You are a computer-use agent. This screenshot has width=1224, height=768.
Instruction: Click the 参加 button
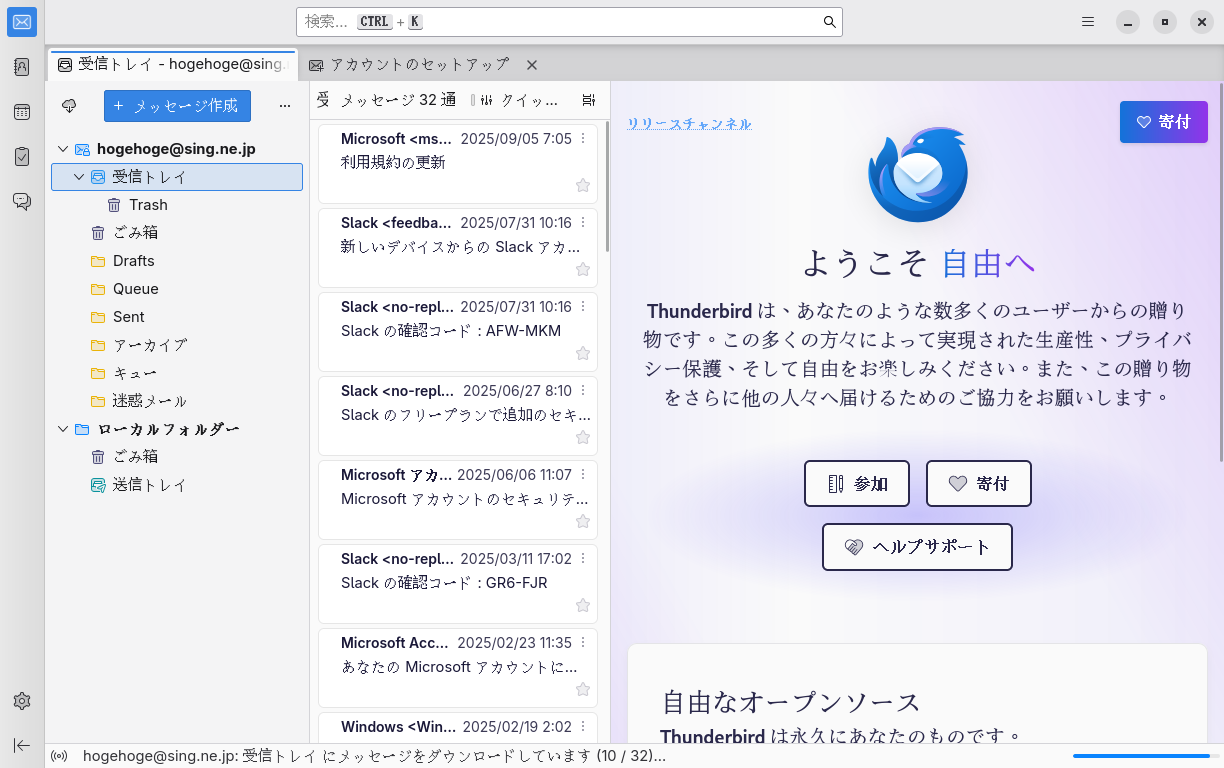coord(857,484)
